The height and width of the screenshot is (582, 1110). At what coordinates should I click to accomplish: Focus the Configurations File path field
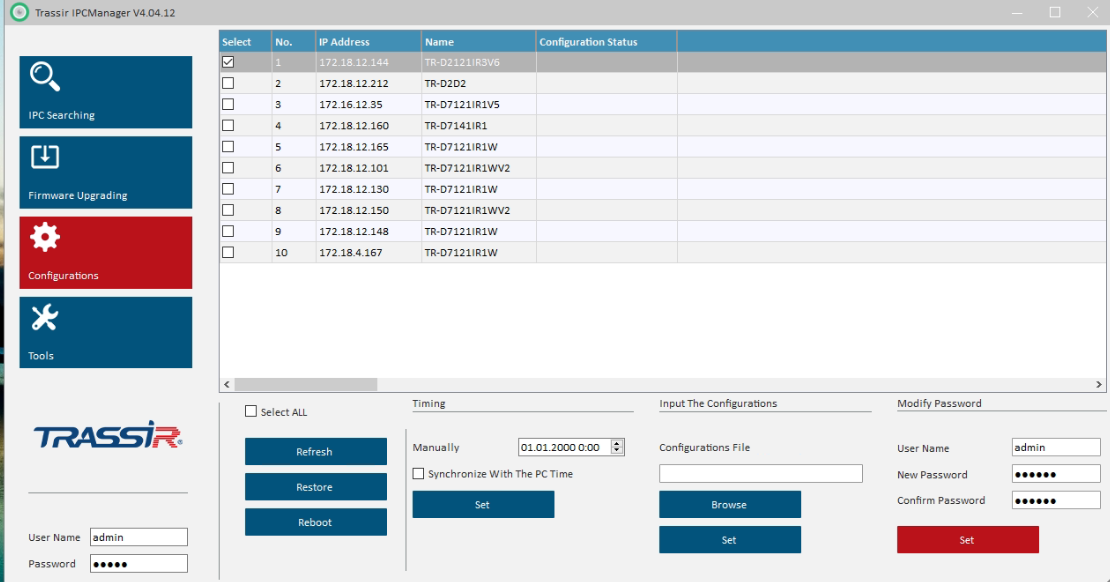760,474
